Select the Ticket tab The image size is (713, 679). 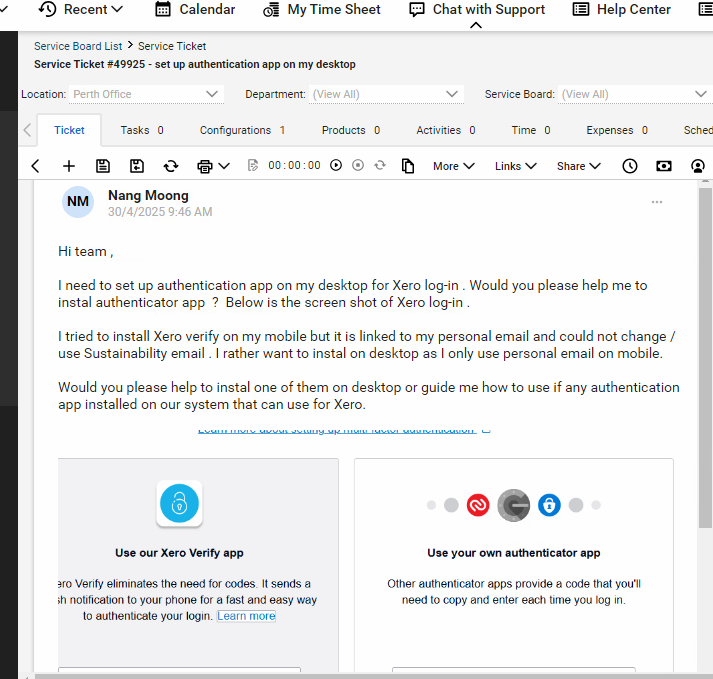69,130
